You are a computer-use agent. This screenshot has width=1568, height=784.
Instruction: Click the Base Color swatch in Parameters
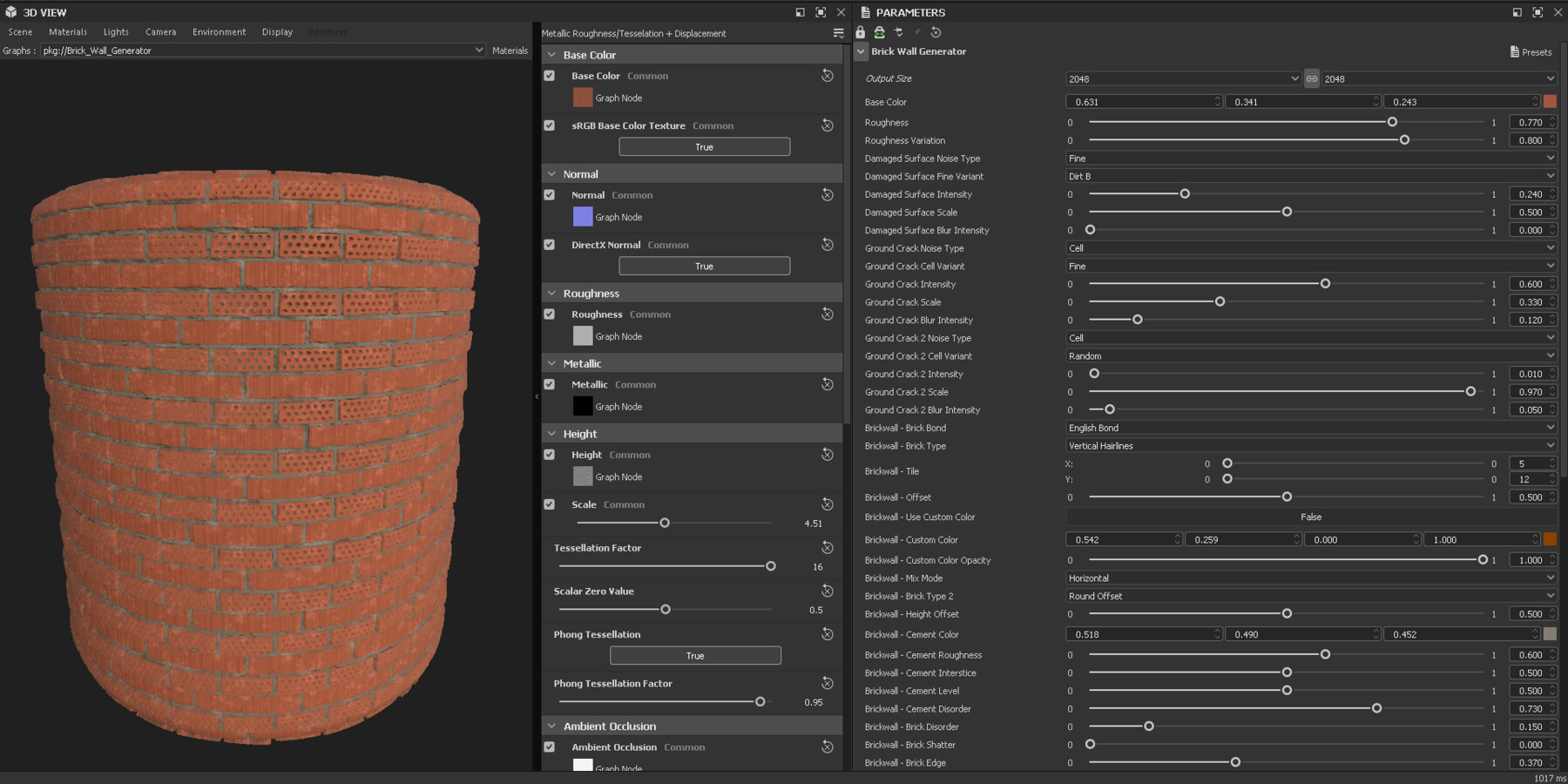[x=1550, y=102]
